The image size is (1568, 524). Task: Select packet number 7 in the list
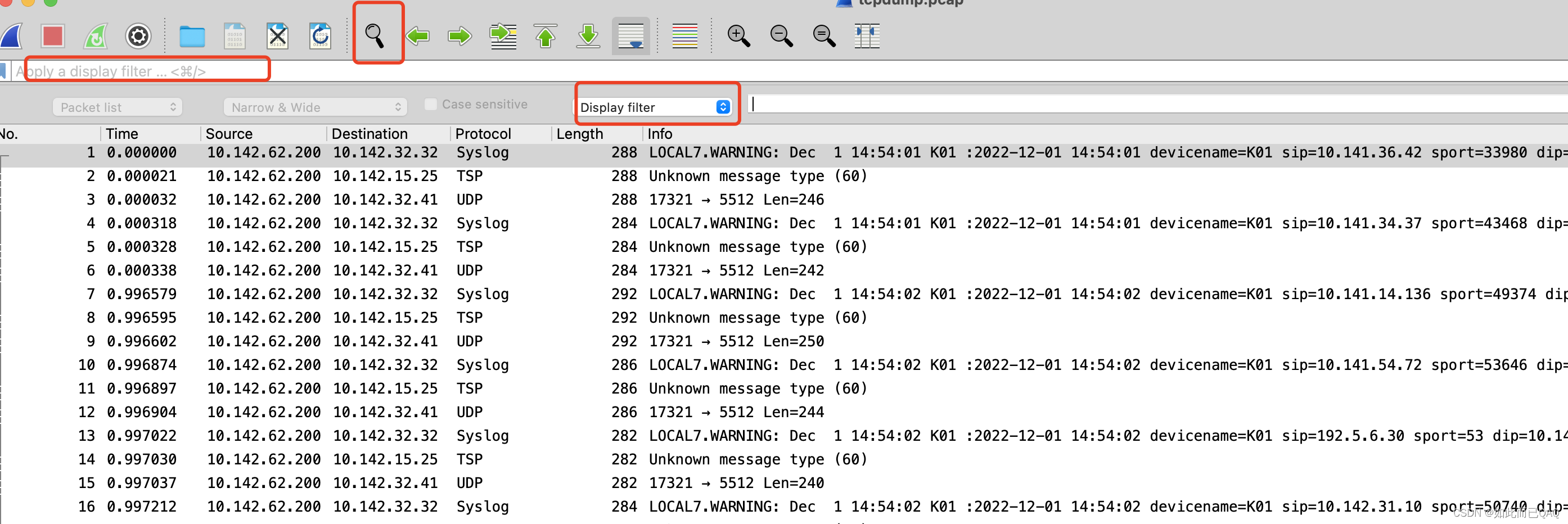[365, 294]
